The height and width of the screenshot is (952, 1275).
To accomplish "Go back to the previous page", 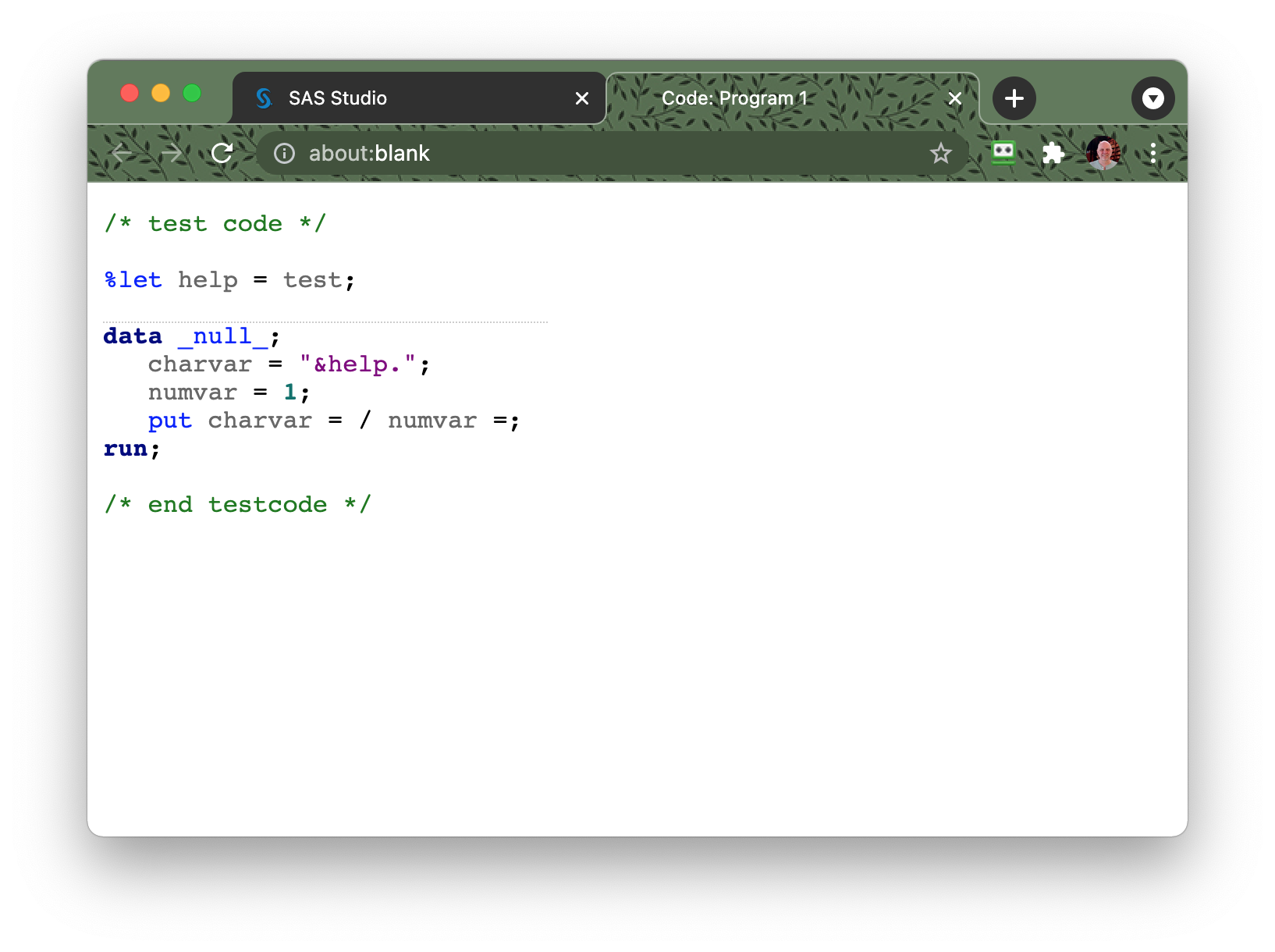I will (123, 153).
